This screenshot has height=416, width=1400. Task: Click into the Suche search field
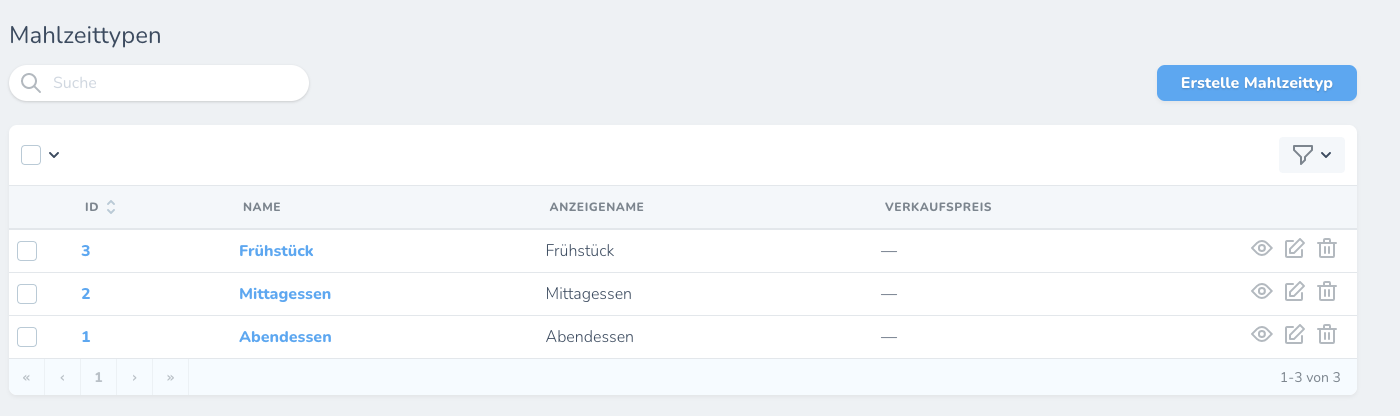pyautogui.click(x=170, y=83)
